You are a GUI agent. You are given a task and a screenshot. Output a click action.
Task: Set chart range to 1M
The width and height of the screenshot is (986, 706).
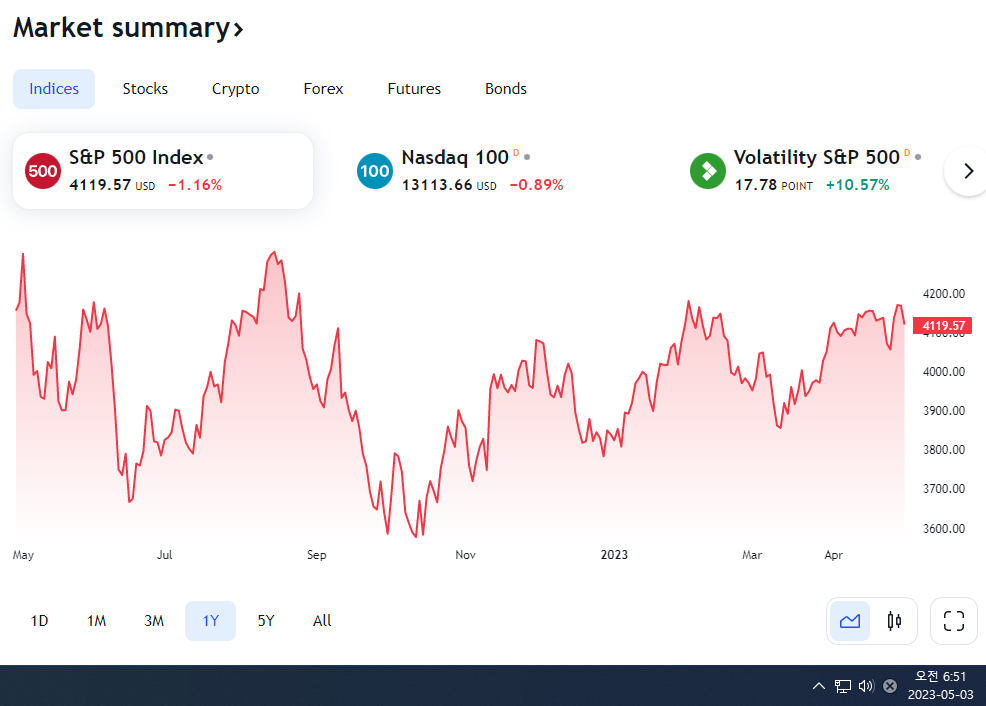tap(96, 621)
